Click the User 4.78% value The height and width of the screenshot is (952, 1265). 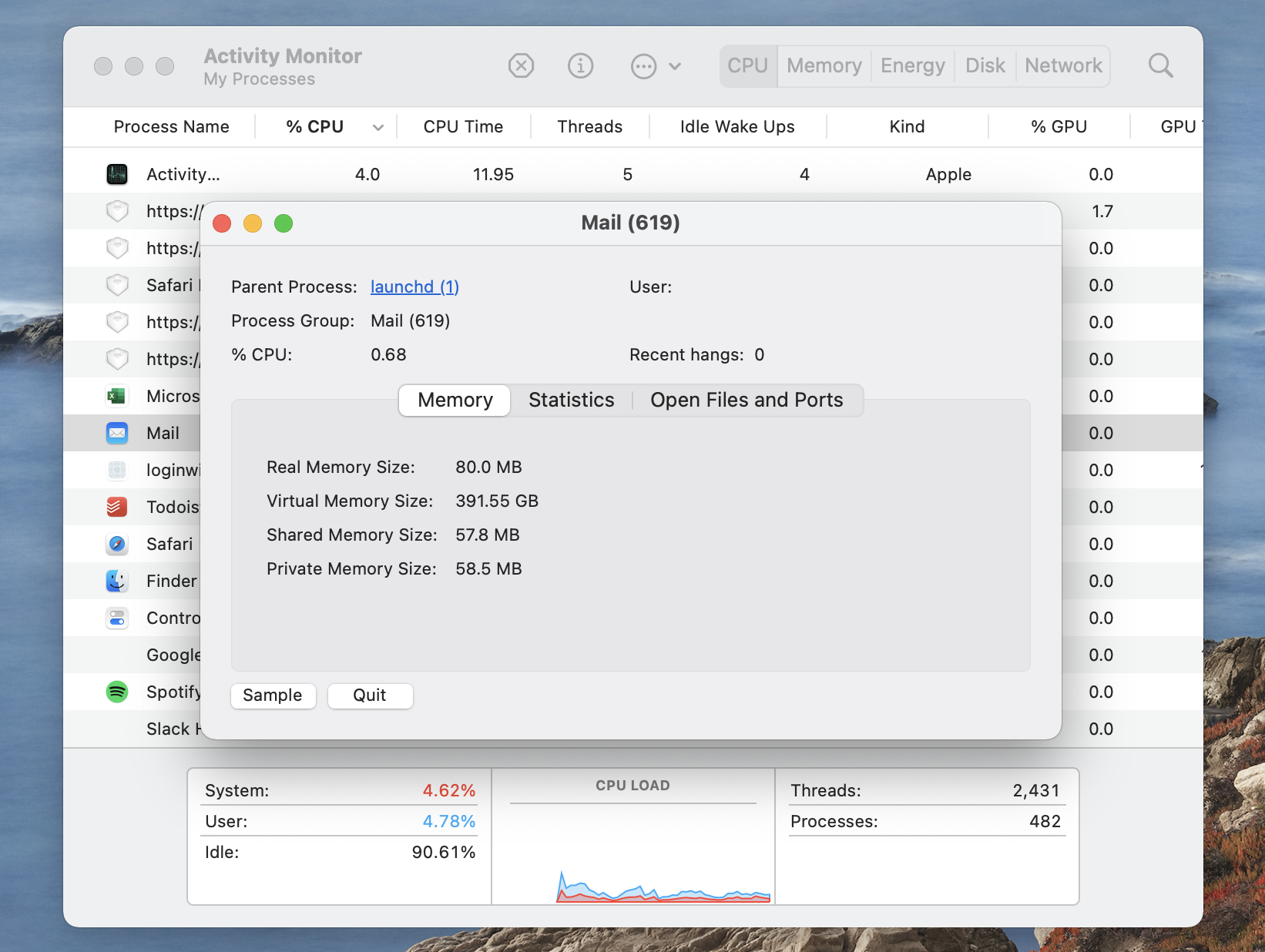coord(448,821)
